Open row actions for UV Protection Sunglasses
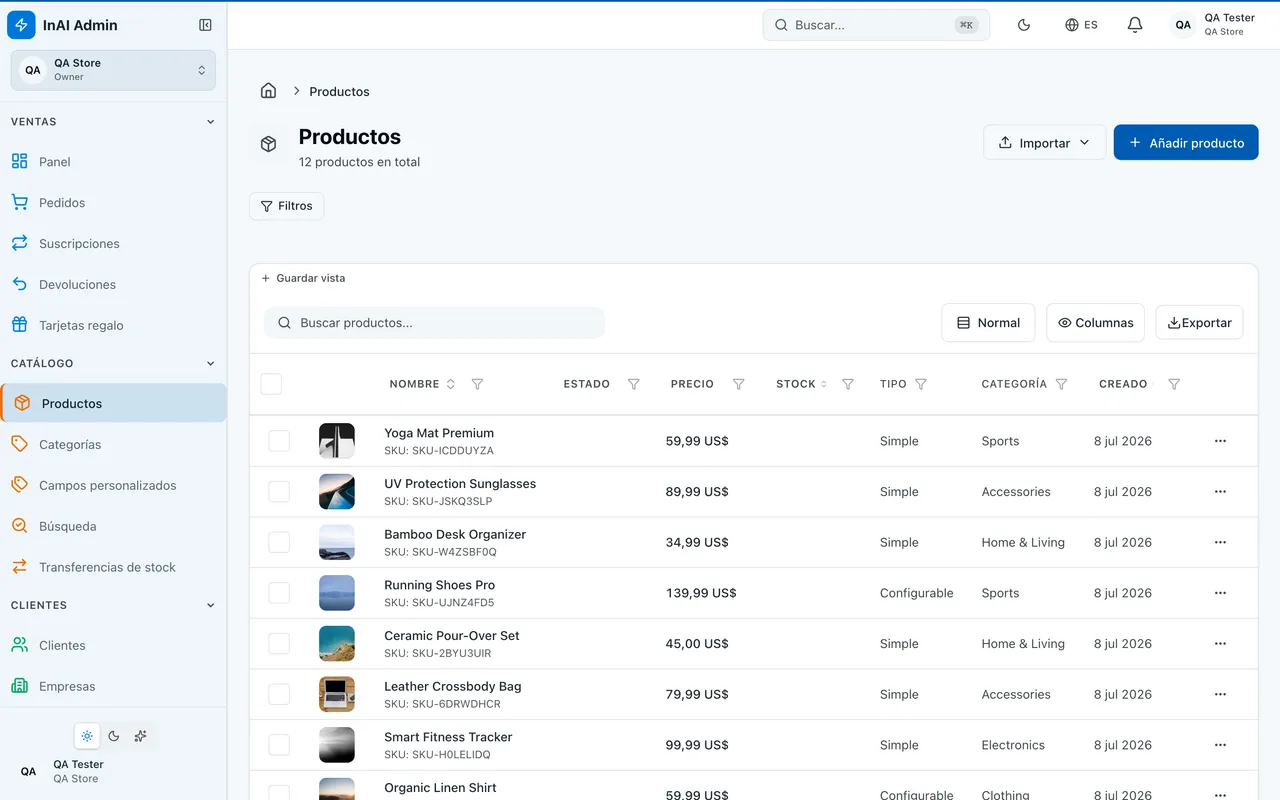This screenshot has width=1280, height=800. pos(1220,492)
